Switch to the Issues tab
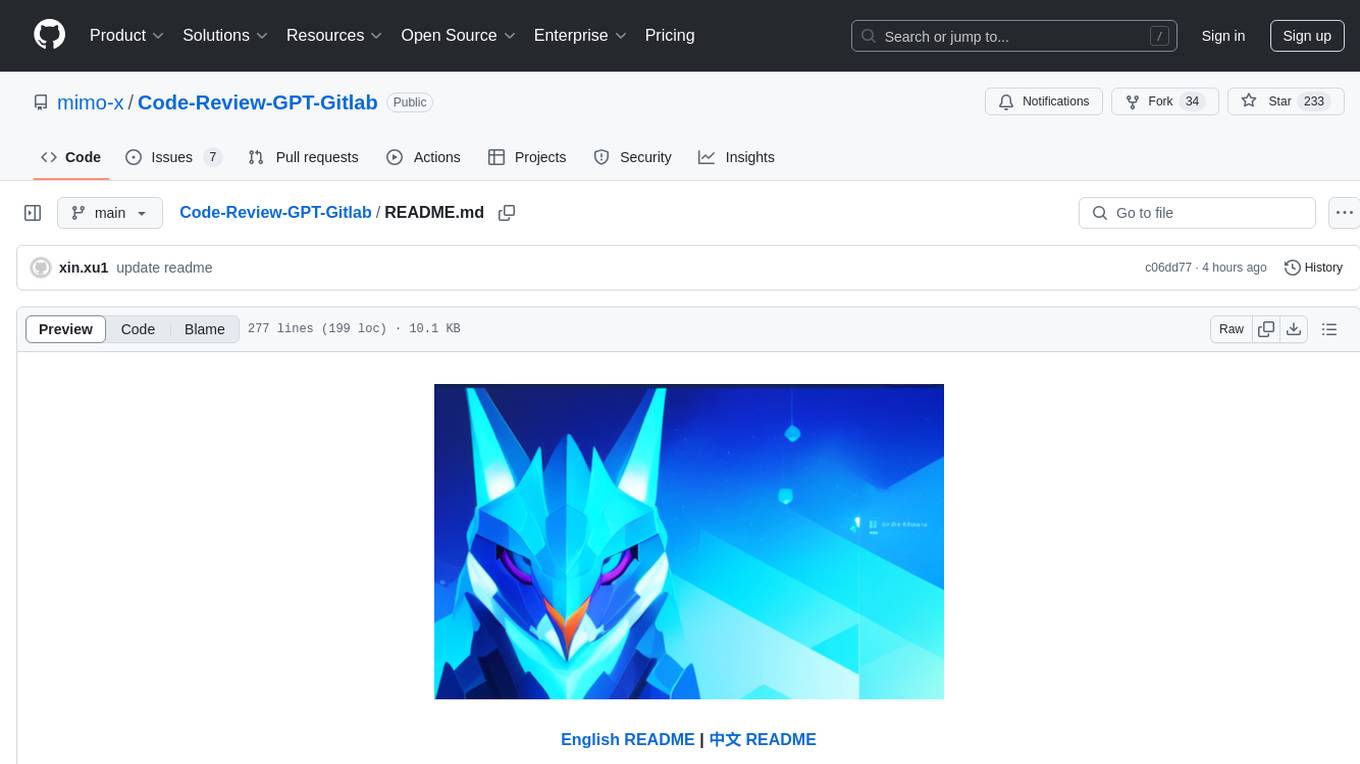 point(171,157)
